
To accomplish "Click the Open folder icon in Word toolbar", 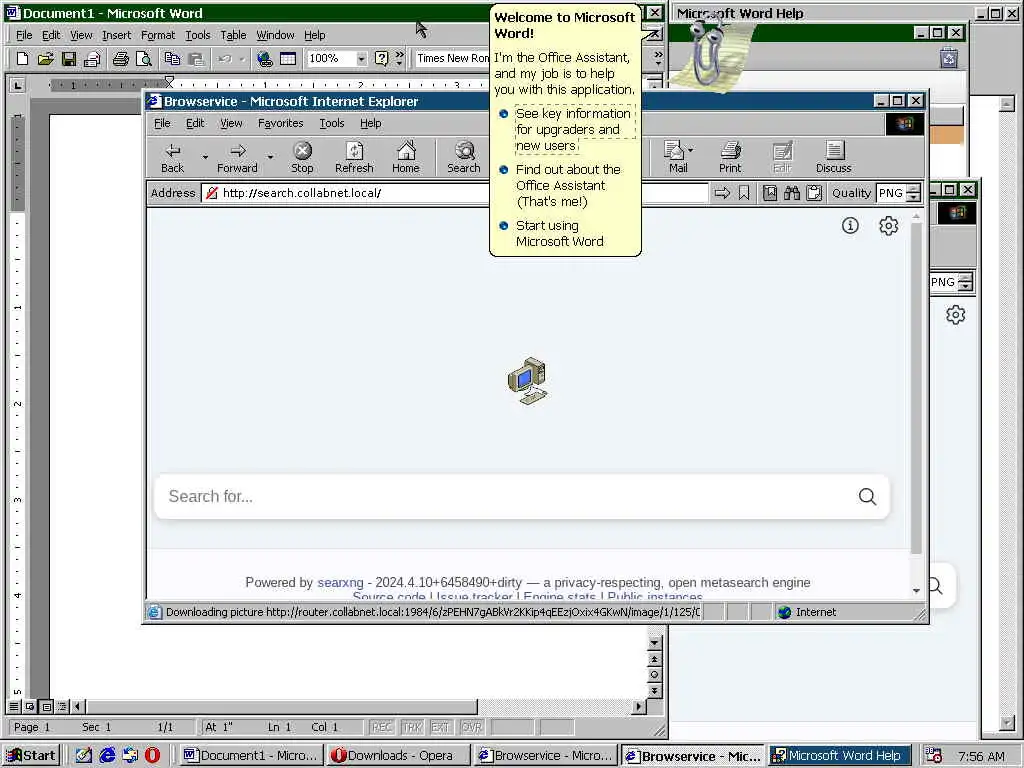I will tap(45, 59).
